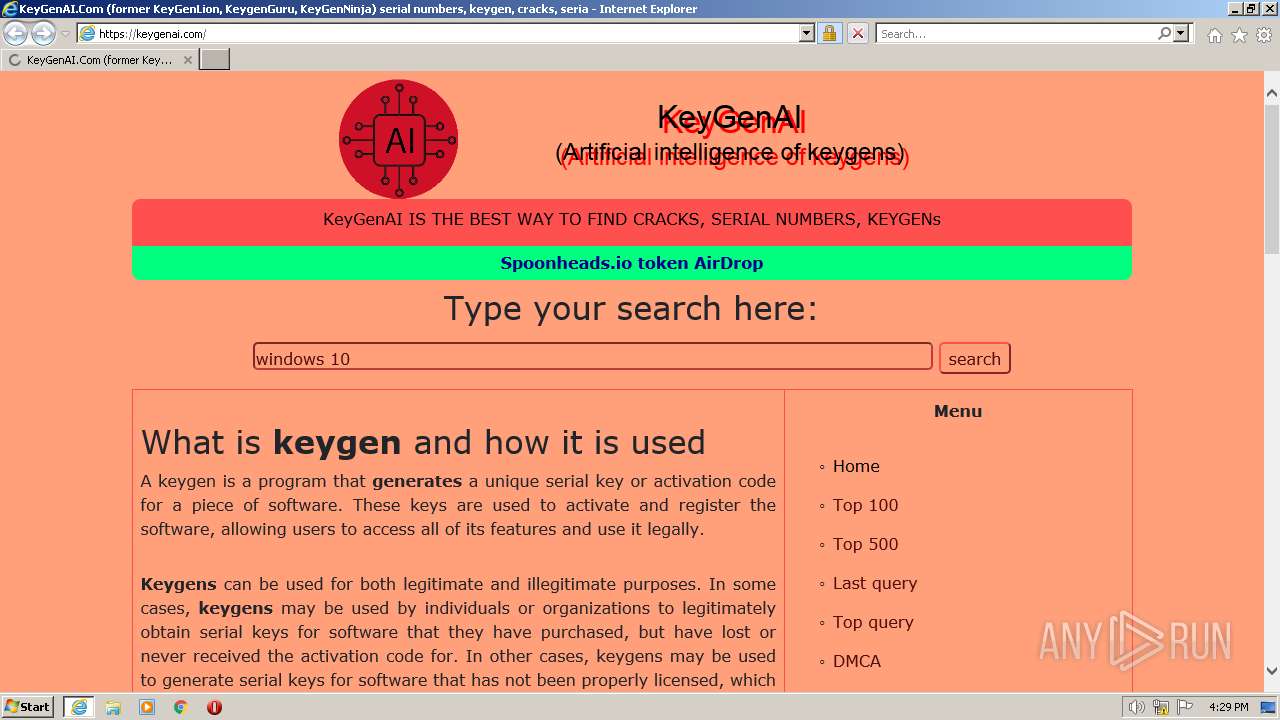Expand the address bar autocomplete dropdown
The height and width of the screenshot is (720, 1280).
coord(807,33)
